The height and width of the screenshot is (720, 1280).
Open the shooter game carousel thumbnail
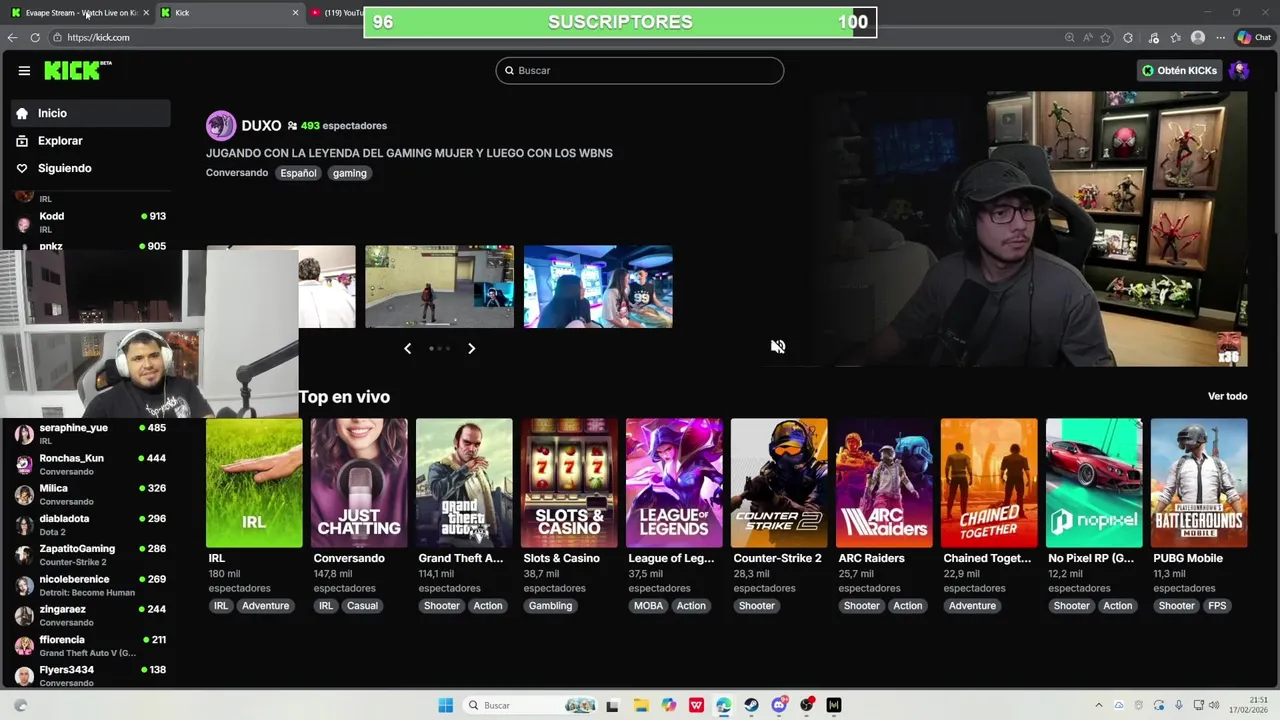coord(439,287)
